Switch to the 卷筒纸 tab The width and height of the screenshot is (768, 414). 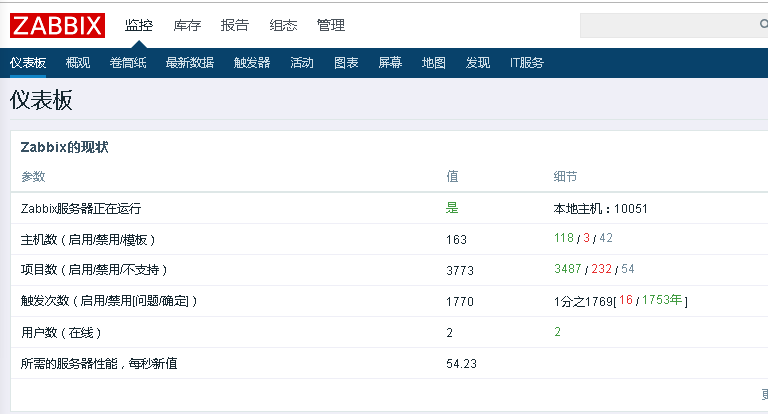128,63
